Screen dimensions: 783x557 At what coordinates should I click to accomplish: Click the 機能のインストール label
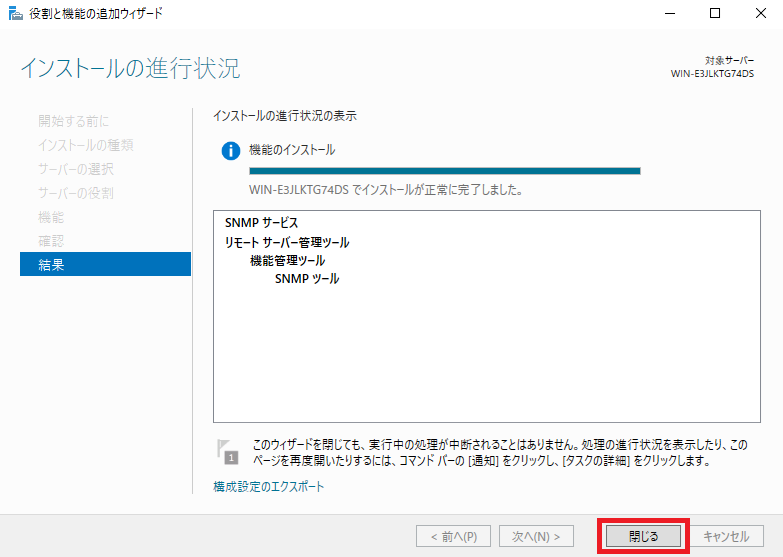click(x=292, y=150)
